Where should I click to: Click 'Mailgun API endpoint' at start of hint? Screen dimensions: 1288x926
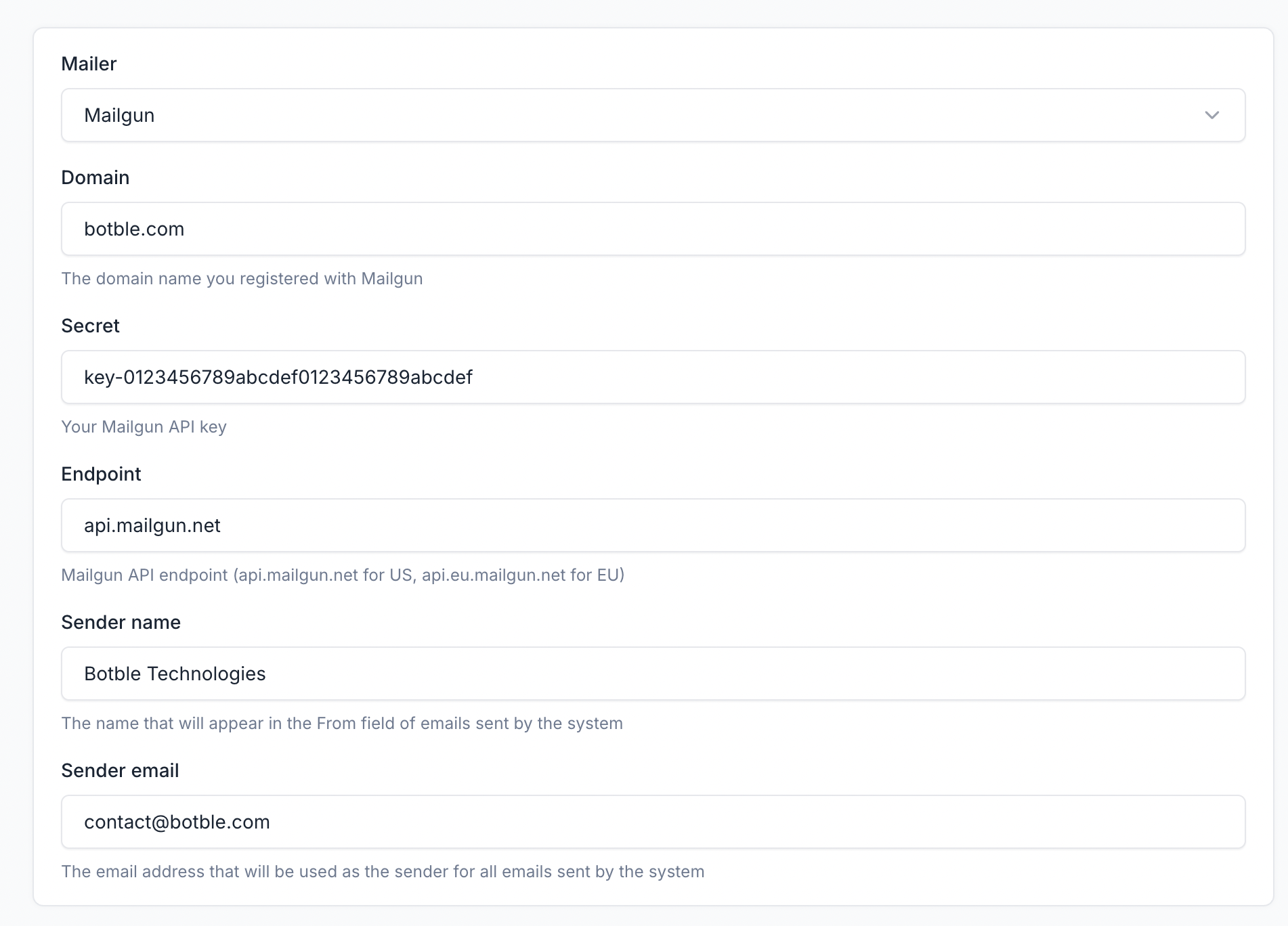[144, 575]
